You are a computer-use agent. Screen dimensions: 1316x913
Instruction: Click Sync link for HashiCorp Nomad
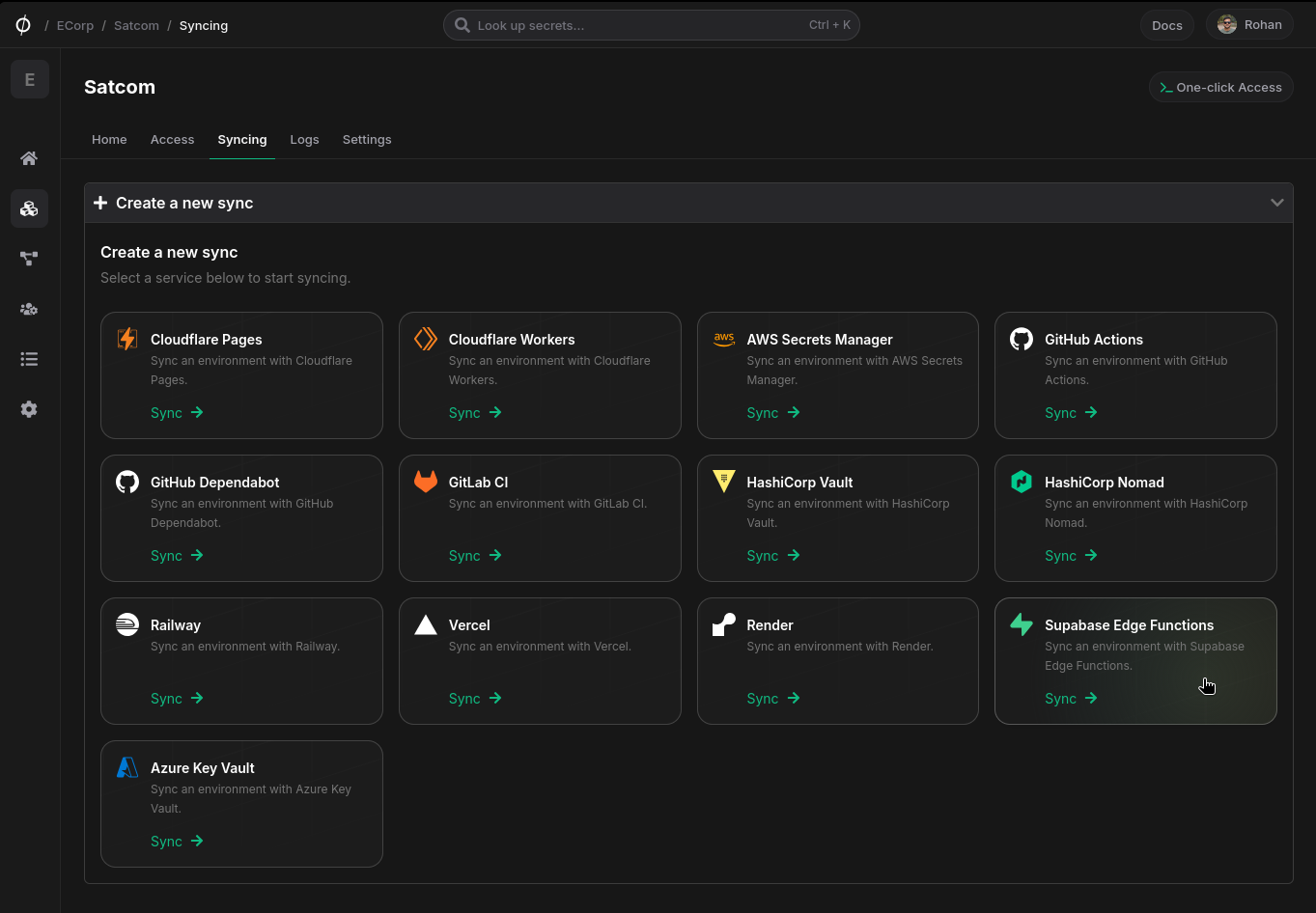[1071, 556]
